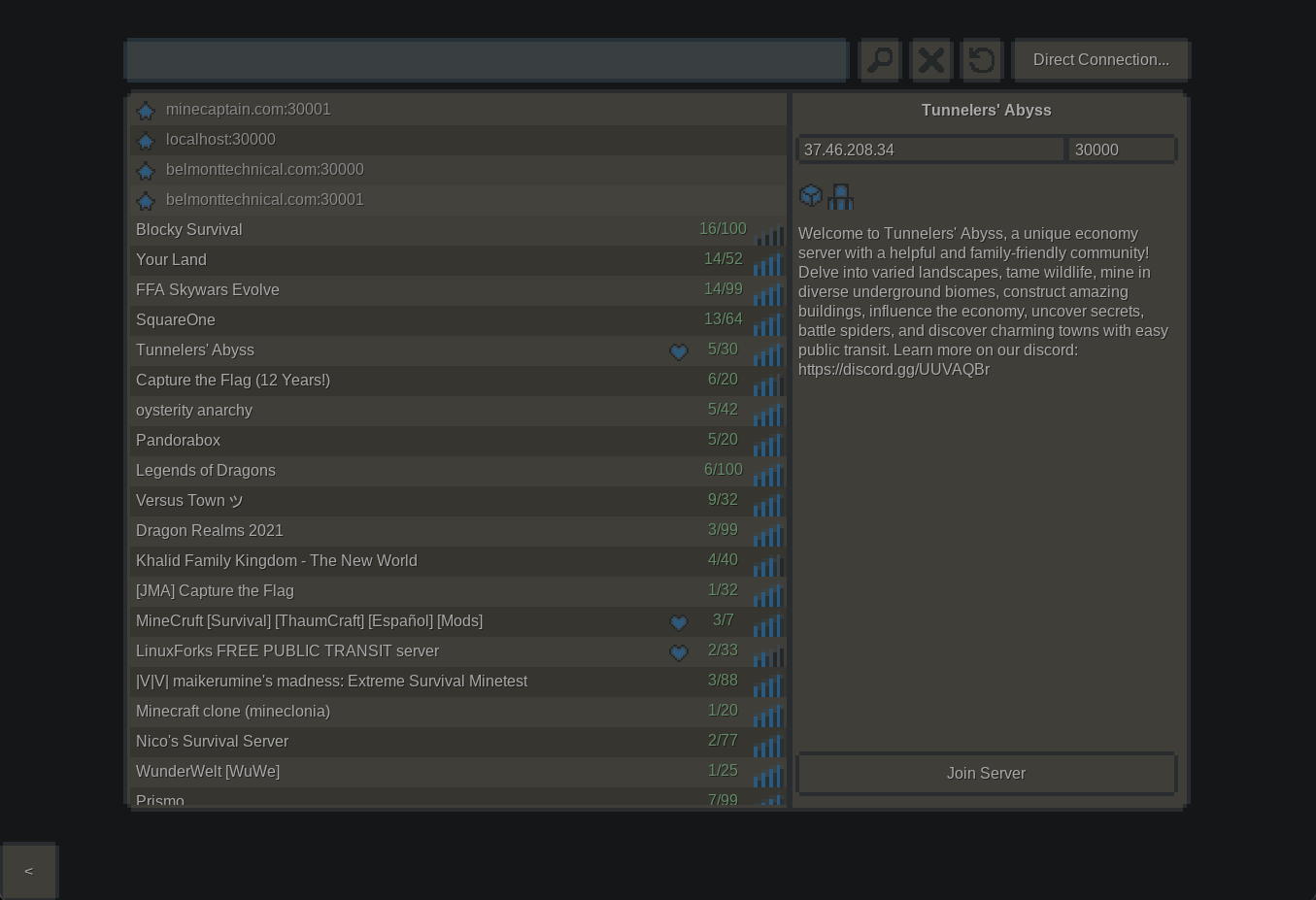Click the address field showing 37.46.208.34
The image size is (1316, 900).
click(930, 150)
